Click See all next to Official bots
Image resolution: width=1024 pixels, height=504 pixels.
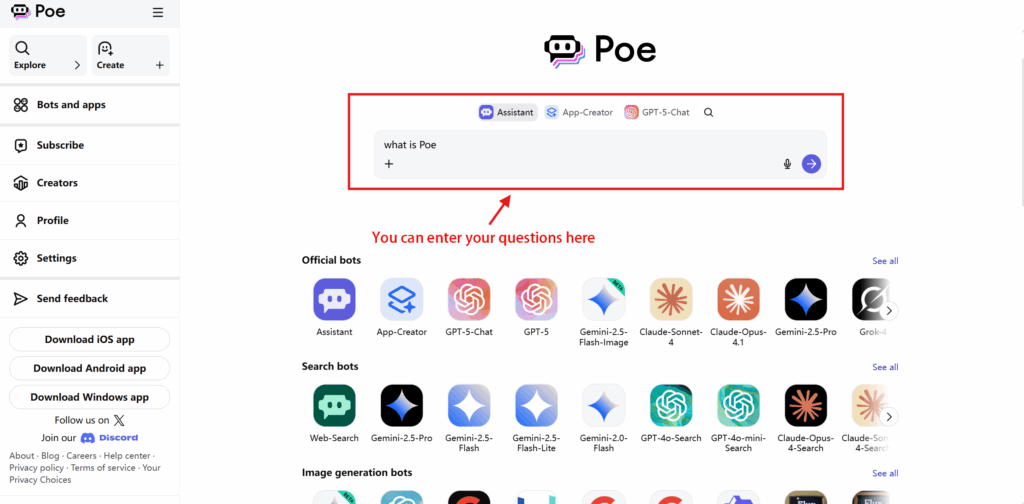click(x=885, y=260)
